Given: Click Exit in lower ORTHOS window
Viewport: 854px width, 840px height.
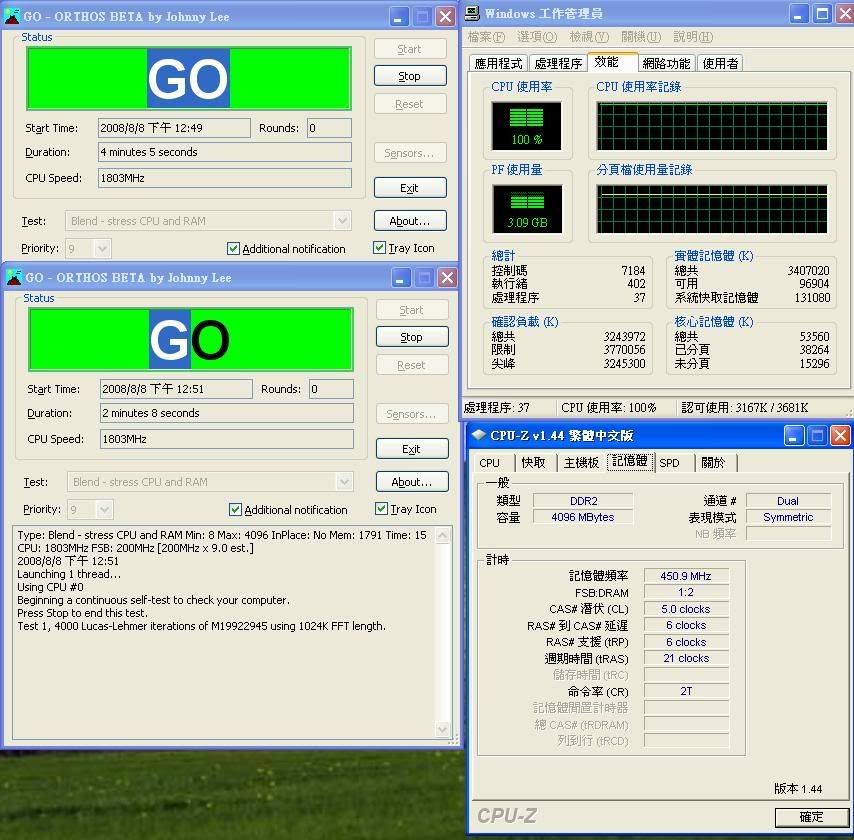Looking at the screenshot, I should coord(412,449).
